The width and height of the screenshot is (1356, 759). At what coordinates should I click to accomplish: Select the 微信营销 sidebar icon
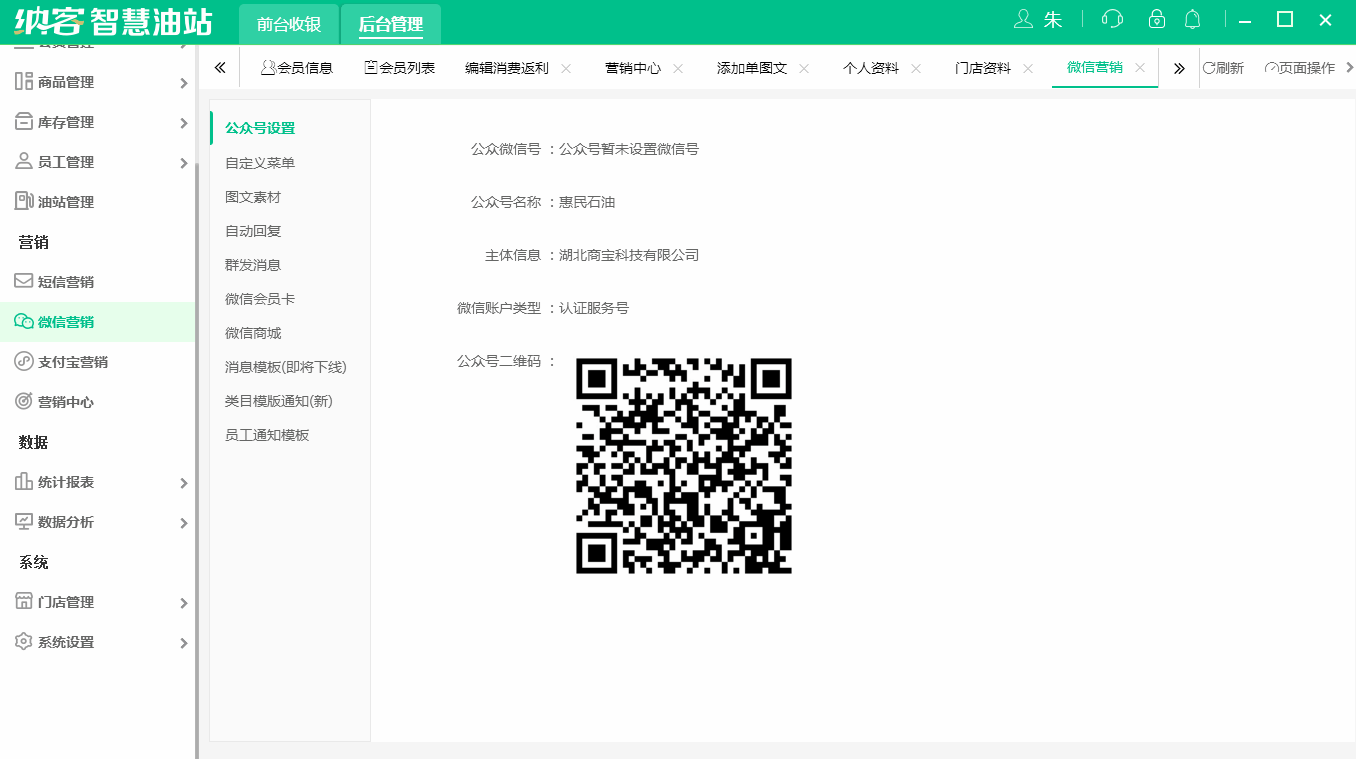click(x=22, y=321)
